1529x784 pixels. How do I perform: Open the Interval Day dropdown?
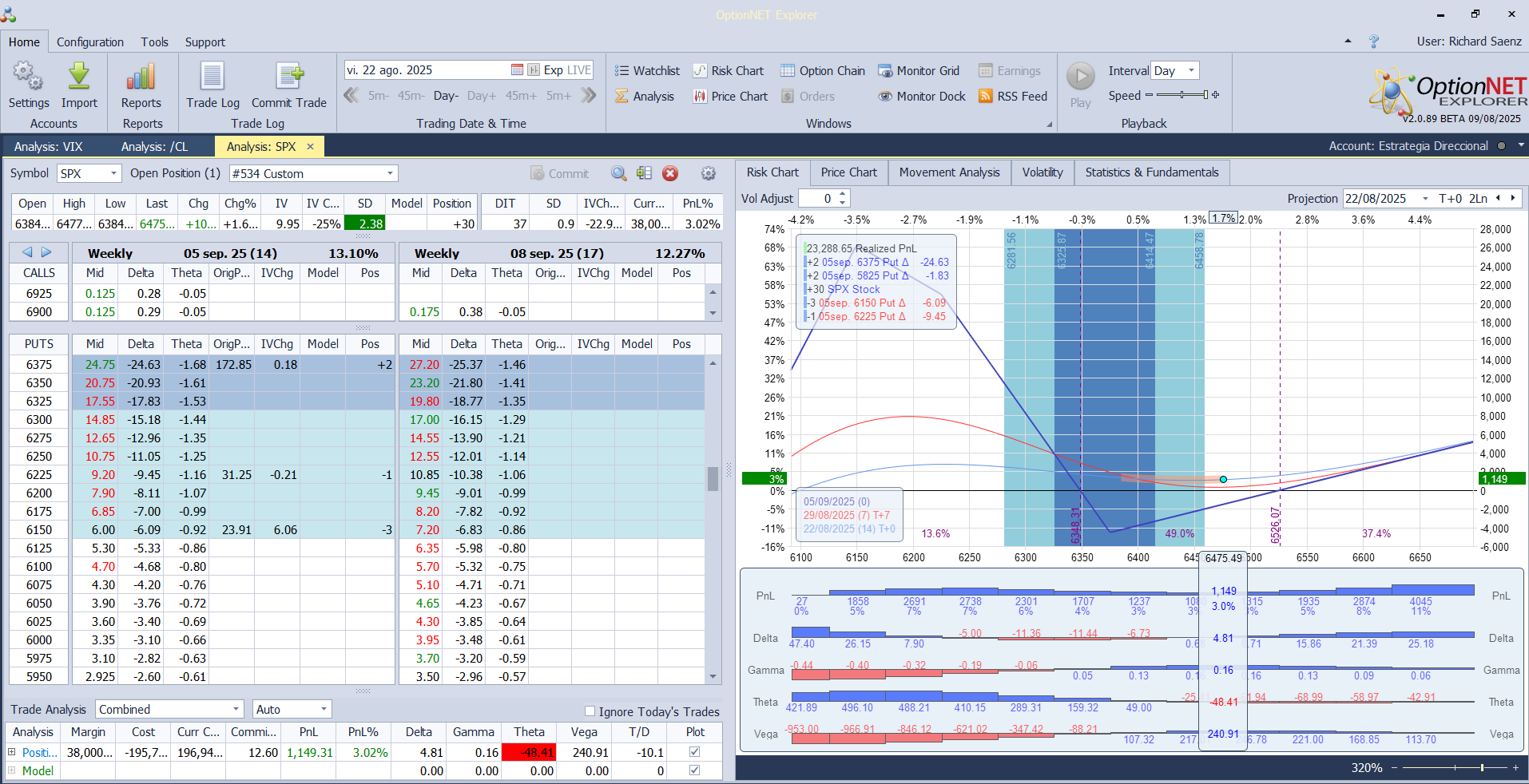pyautogui.click(x=1191, y=71)
